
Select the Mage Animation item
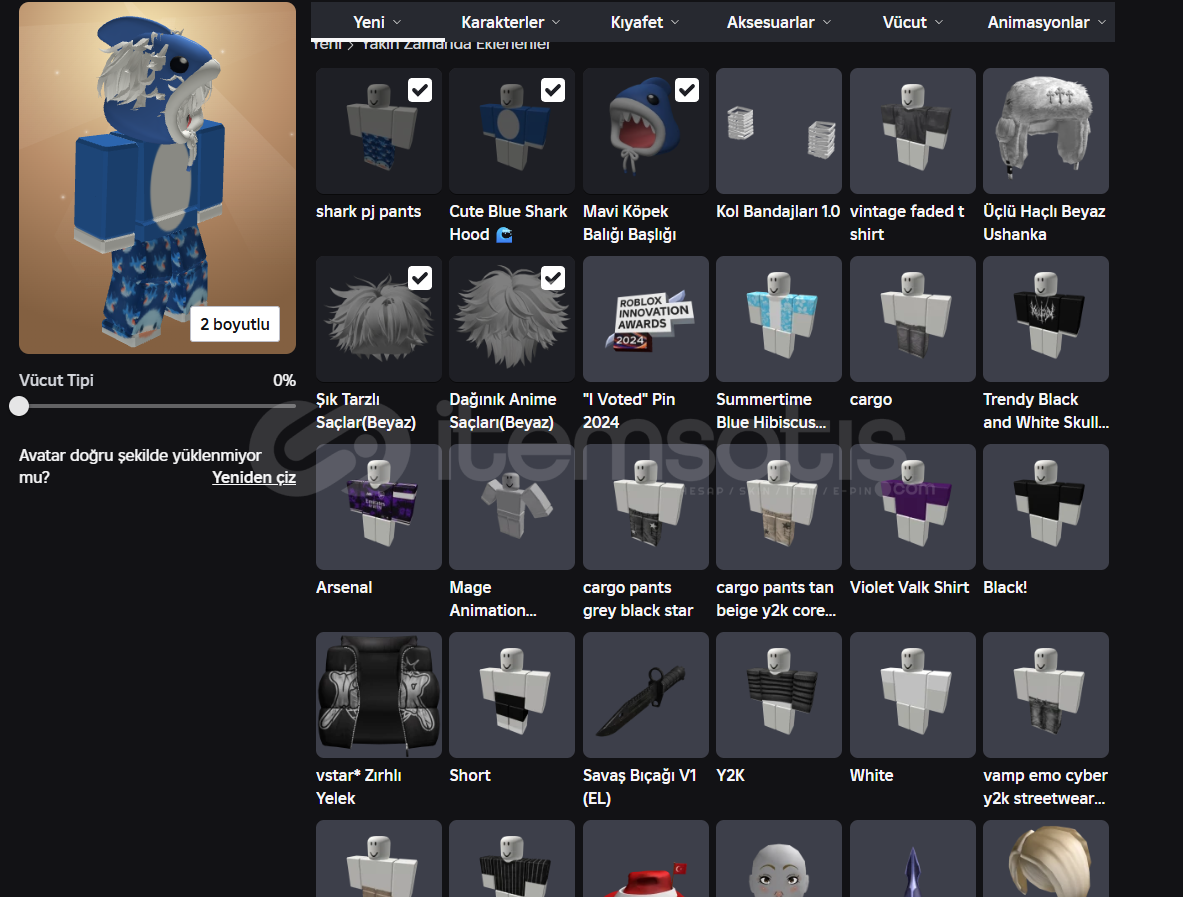point(512,507)
